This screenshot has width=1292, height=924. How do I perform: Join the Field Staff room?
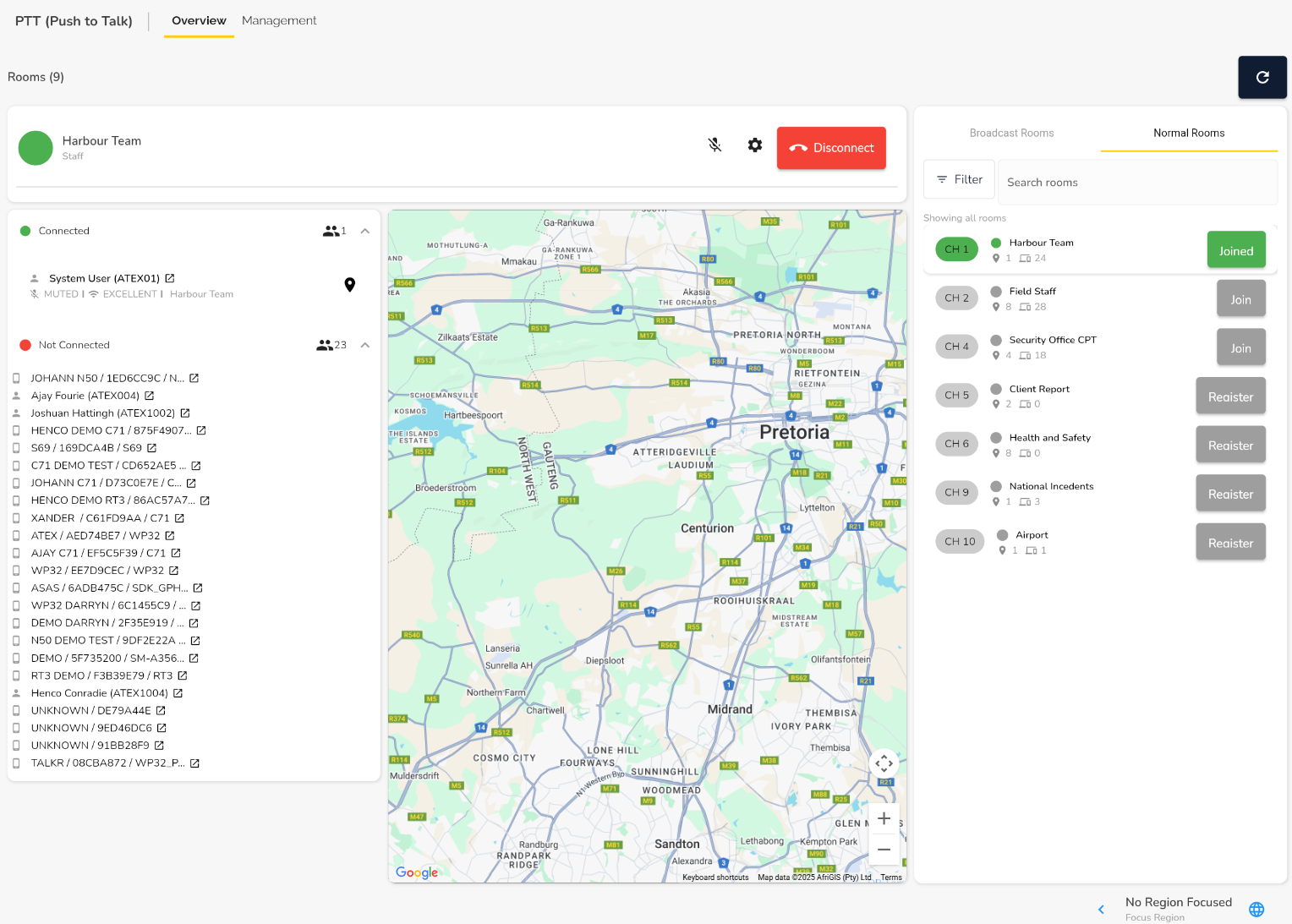(x=1240, y=298)
